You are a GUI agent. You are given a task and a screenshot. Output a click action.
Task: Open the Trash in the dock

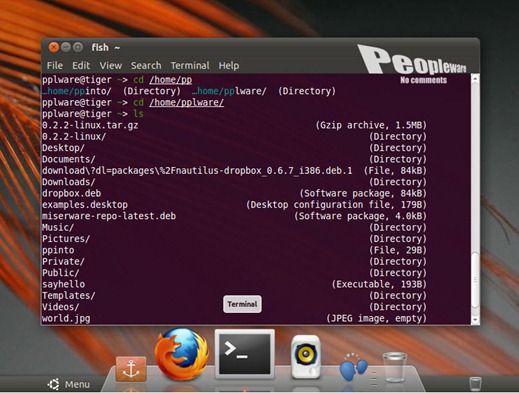click(x=395, y=367)
